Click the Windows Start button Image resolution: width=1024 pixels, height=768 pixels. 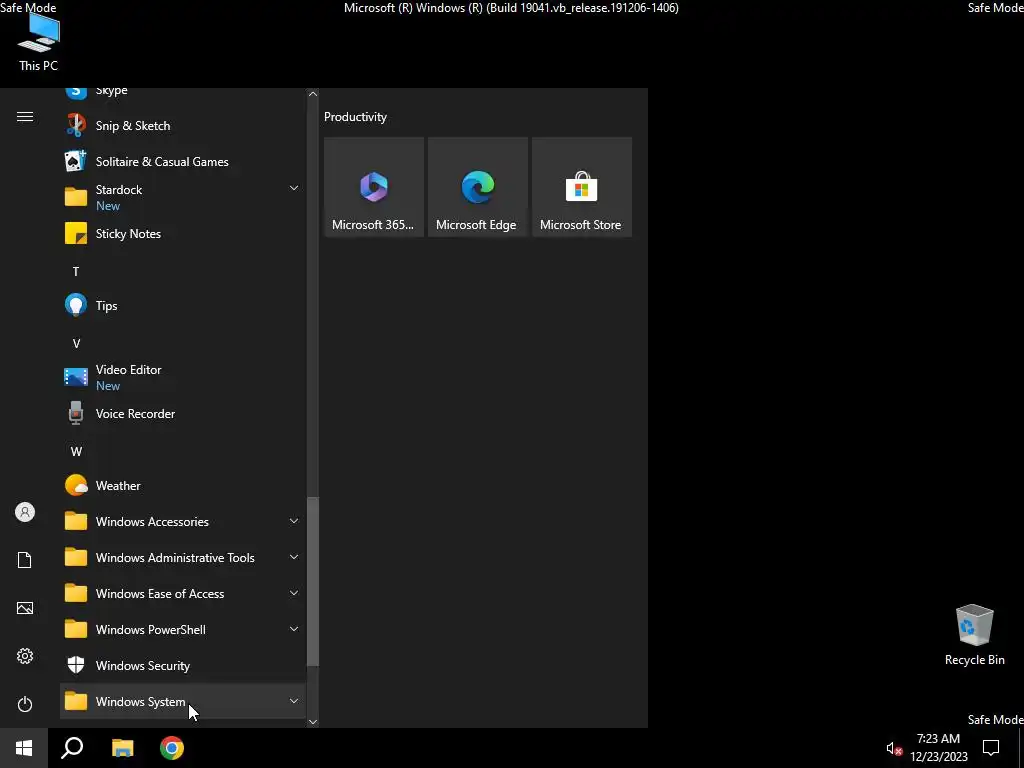24,748
